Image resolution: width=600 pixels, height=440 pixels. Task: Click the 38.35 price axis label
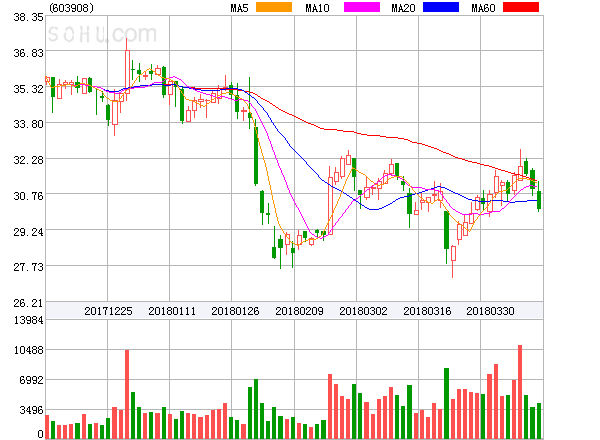click(28, 17)
